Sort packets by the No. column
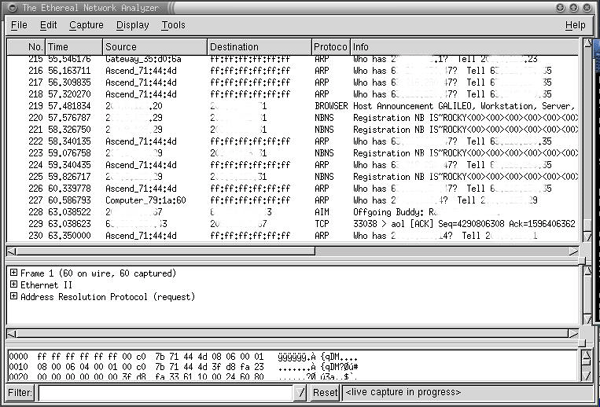 tap(35, 47)
